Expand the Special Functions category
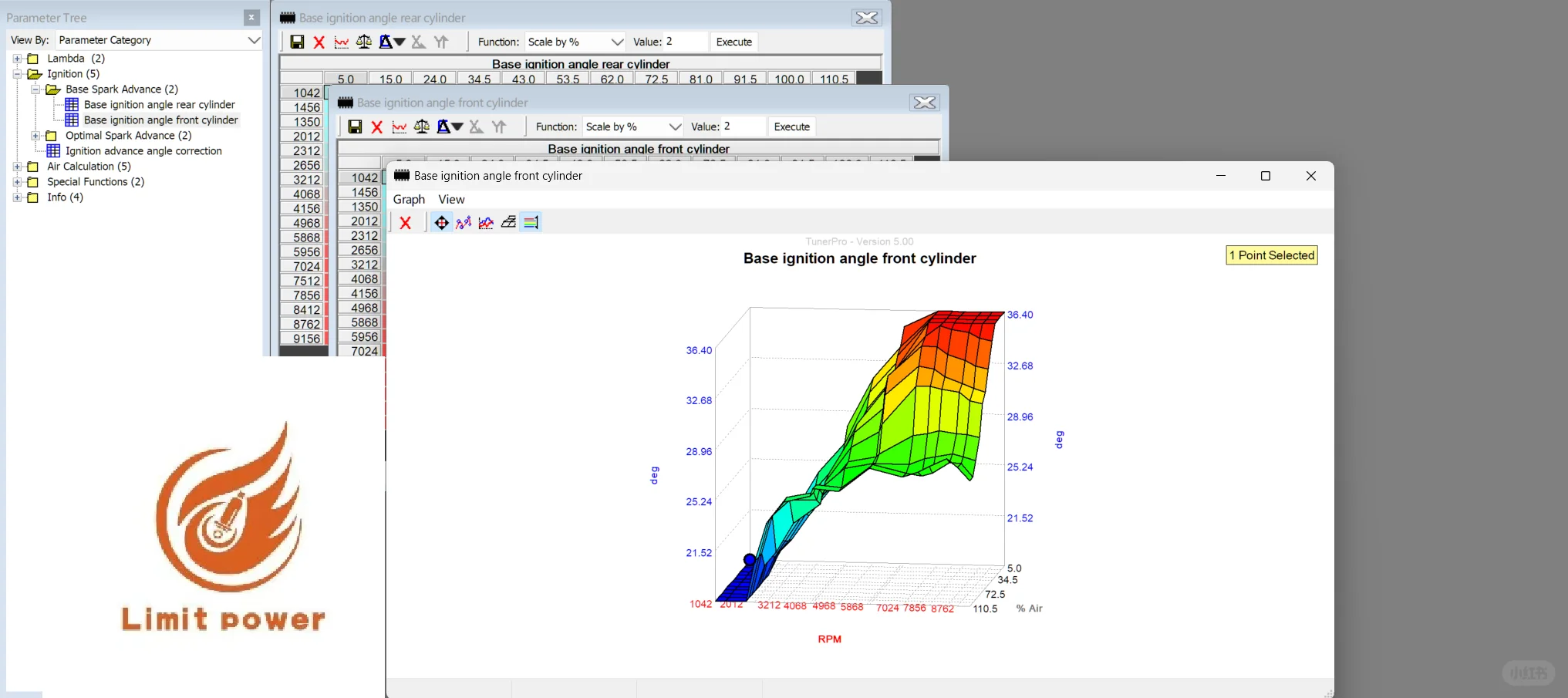The height and width of the screenshot is (698, 1568). (x=17, y=182)
